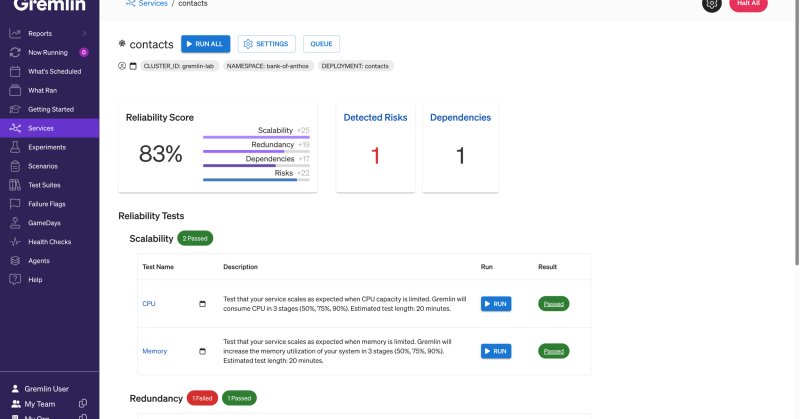The width and height of the screenshot is (800, 419).
Task: Click the Dependencies score progress bar
Action: tap(256, 166)
